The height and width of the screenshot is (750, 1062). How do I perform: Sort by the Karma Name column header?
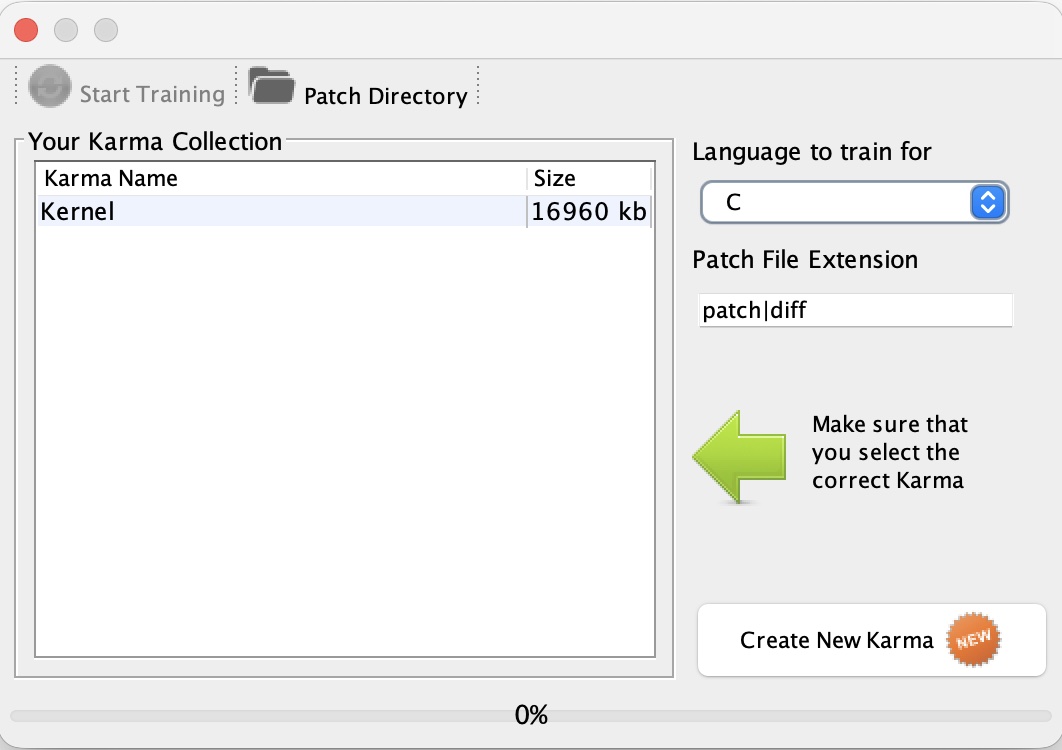(x=280, y=179)
